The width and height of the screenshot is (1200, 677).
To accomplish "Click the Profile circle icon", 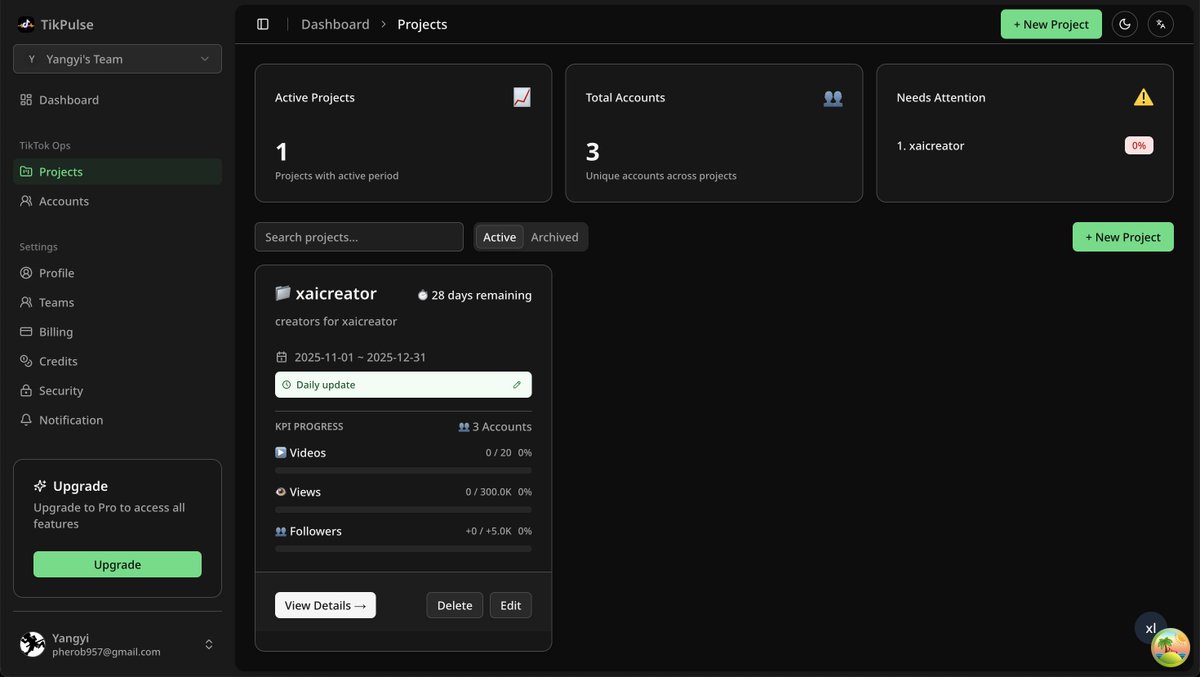I will (26, 273).
